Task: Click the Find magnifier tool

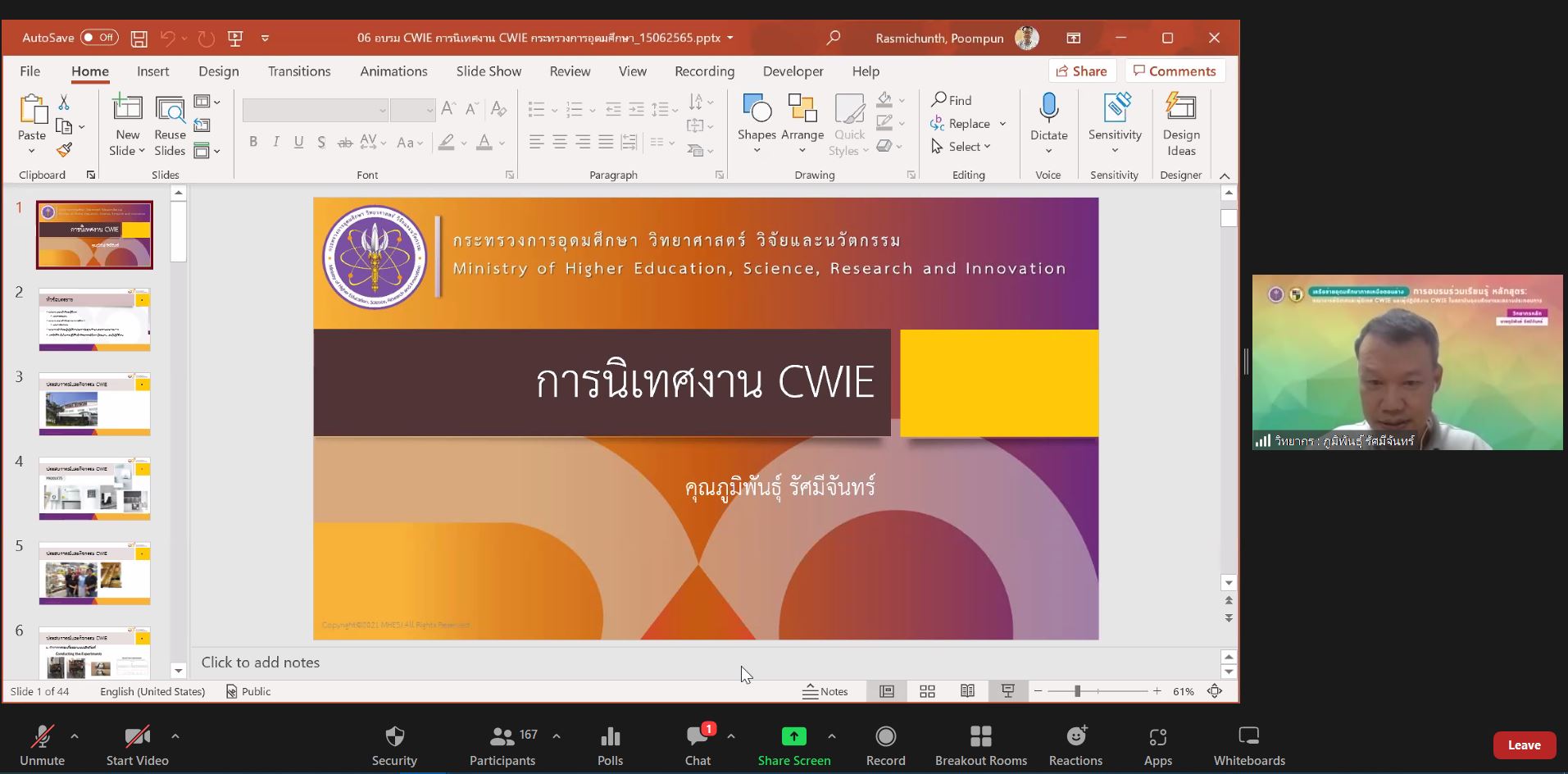Action: point(952,100)
